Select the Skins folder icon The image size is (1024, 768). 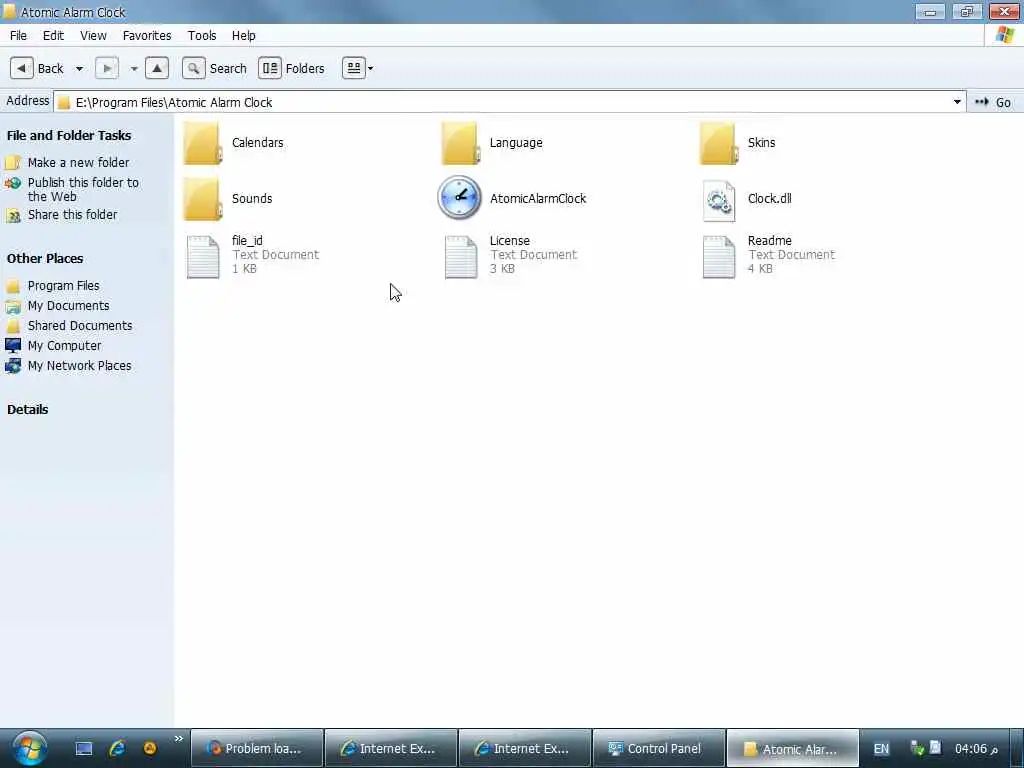718,143
